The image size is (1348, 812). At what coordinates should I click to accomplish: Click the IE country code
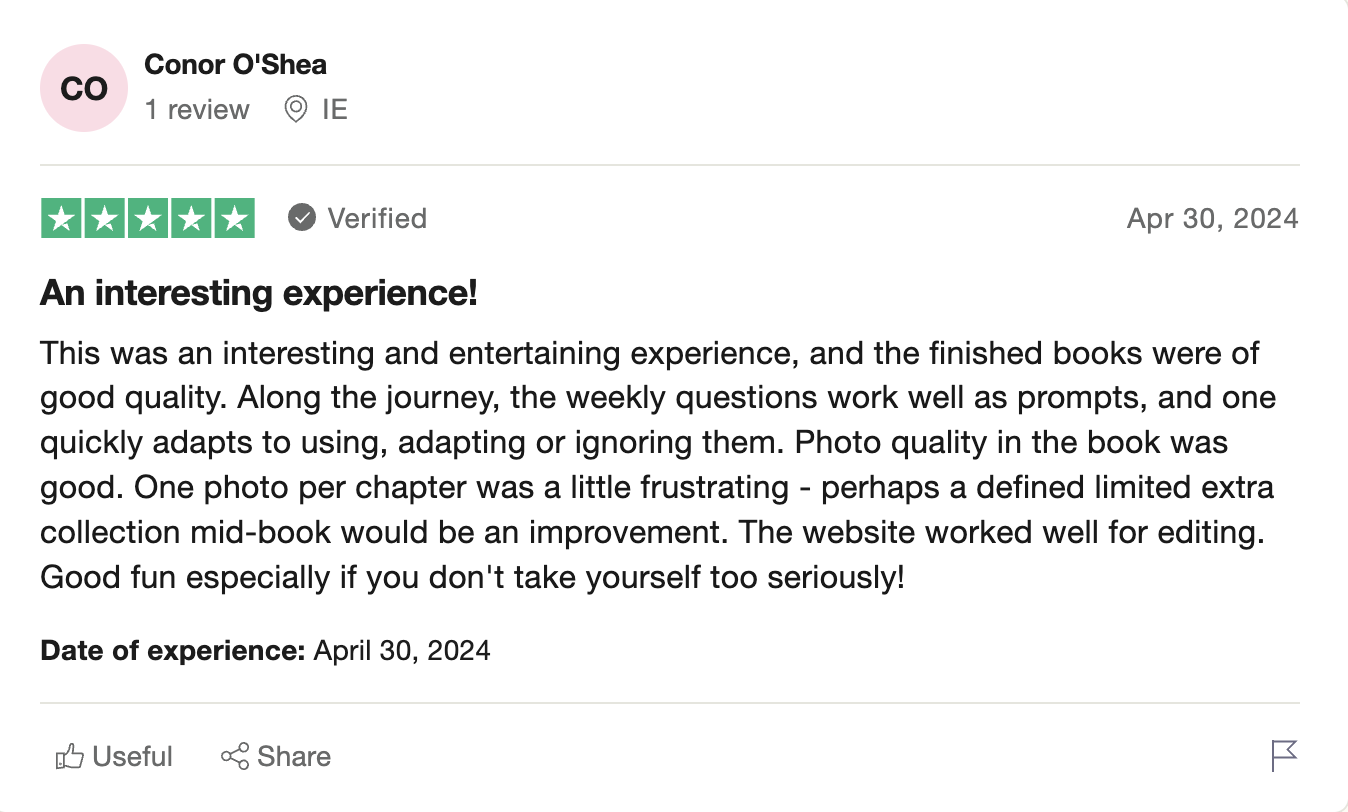pyautogui.click(x=335, y=109)
